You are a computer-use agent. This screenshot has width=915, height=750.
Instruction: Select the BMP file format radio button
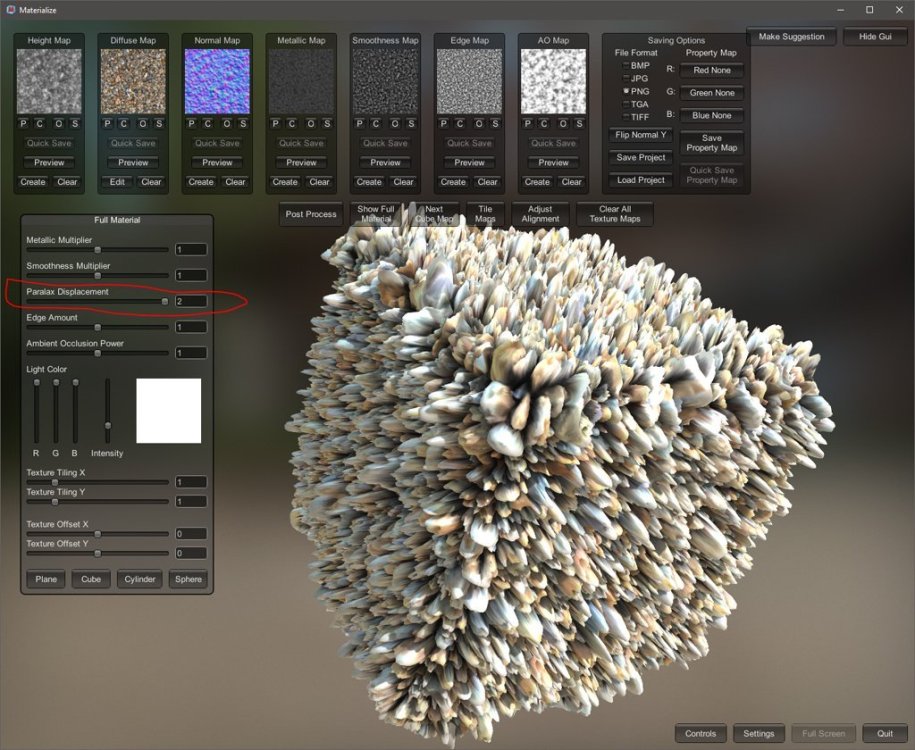[x=626, y=66]
